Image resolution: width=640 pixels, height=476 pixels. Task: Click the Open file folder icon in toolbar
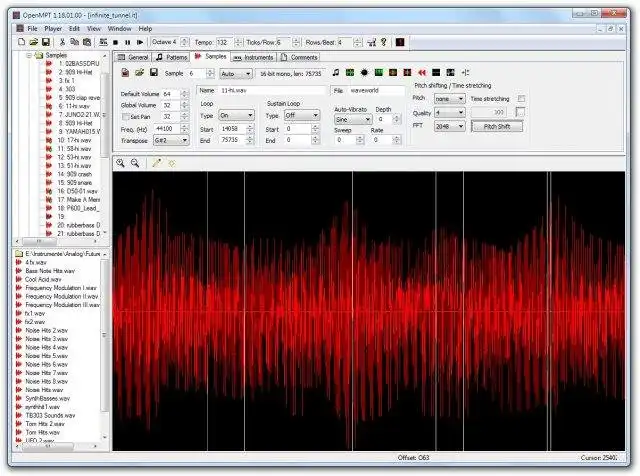pyautogui.click(x=33, y=42)
